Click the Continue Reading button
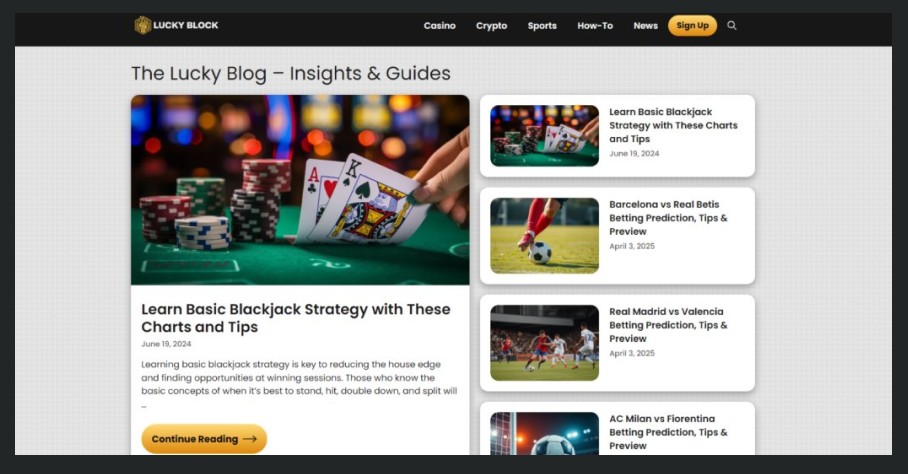This screenshot has height=474, width=908. [204, 439]
